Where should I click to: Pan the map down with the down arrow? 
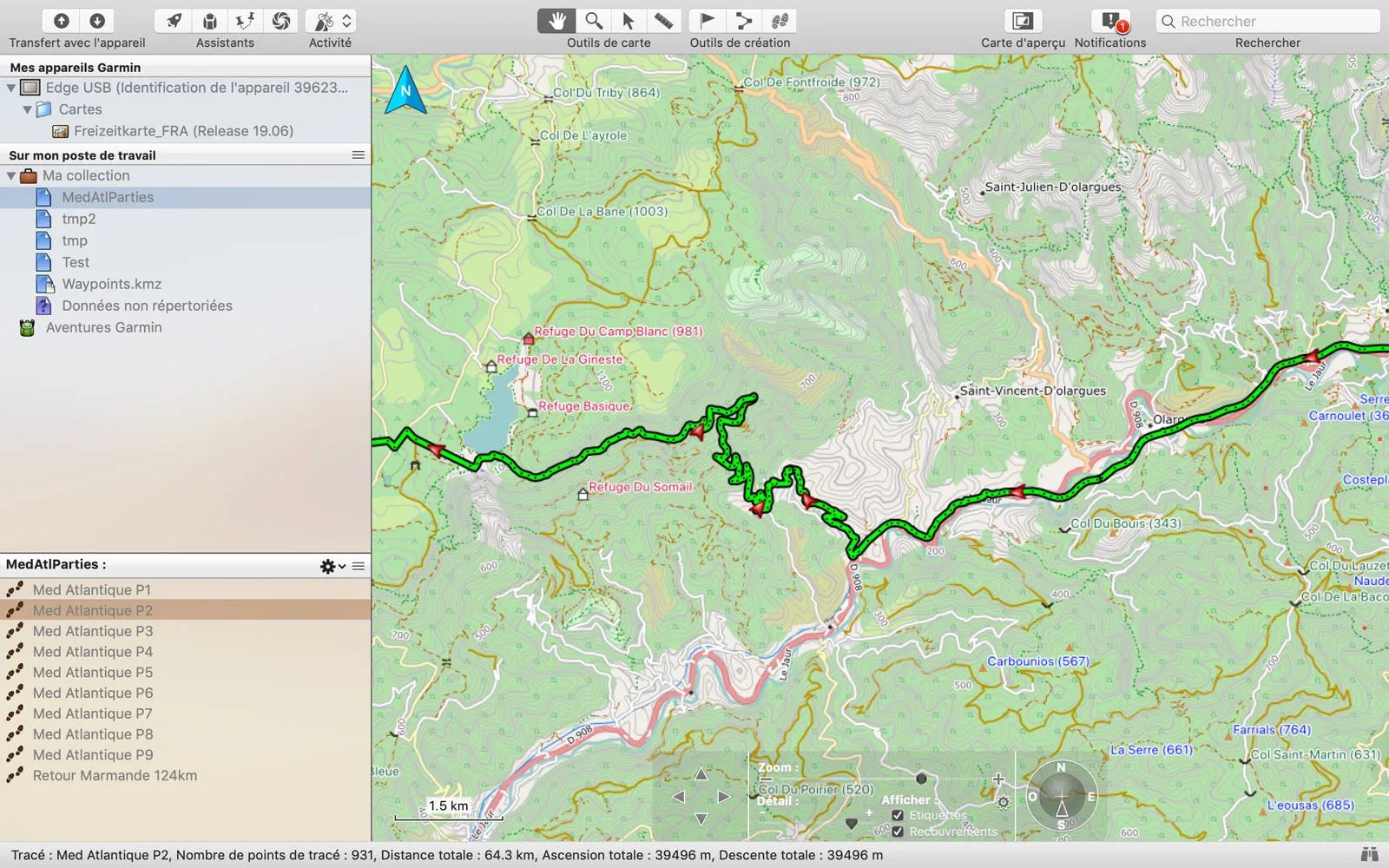click(x=701, y=819)
